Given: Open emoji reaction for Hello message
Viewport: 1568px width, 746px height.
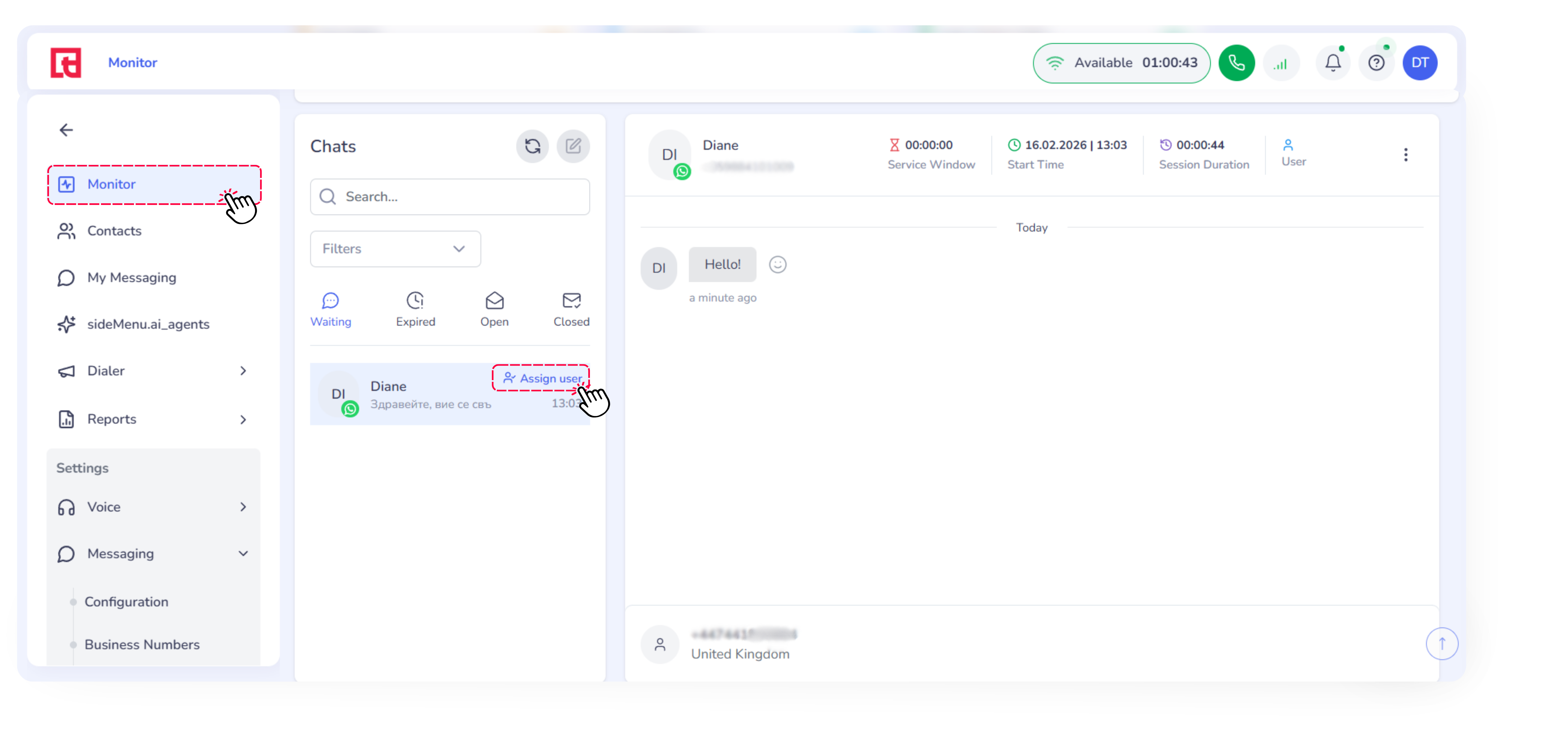Looking at the screenshot, I should point(777,264).
